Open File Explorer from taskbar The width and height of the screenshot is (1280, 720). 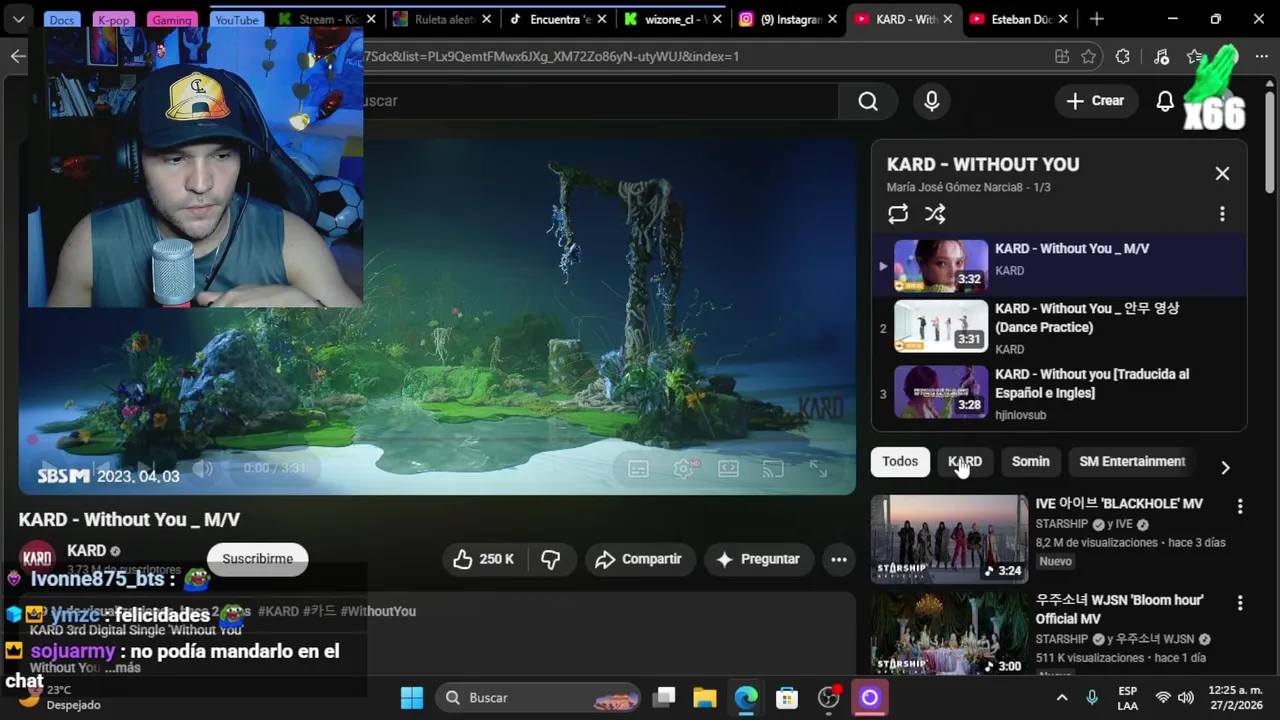705,697
